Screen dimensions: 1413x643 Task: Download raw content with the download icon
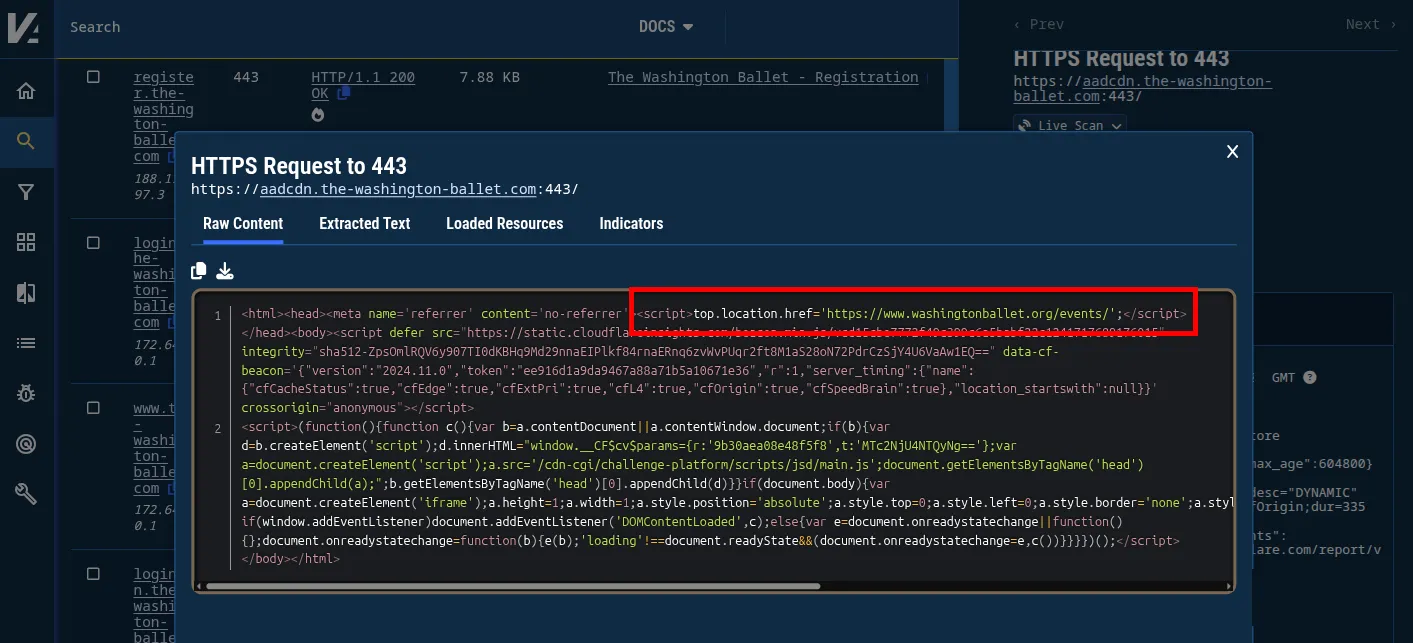pyautogui.click(x=225, y=271)
